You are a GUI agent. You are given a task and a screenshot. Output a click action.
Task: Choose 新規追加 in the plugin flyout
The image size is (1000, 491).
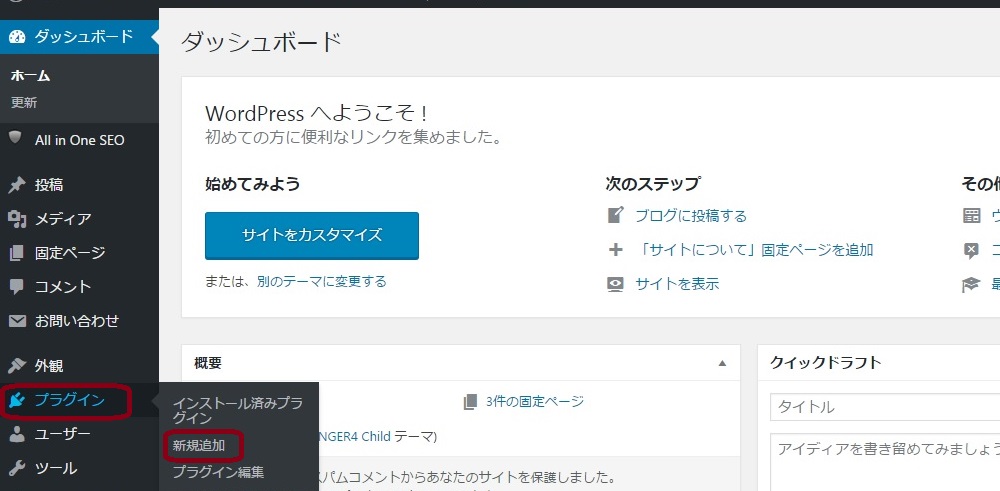click(x=198, y=446)
